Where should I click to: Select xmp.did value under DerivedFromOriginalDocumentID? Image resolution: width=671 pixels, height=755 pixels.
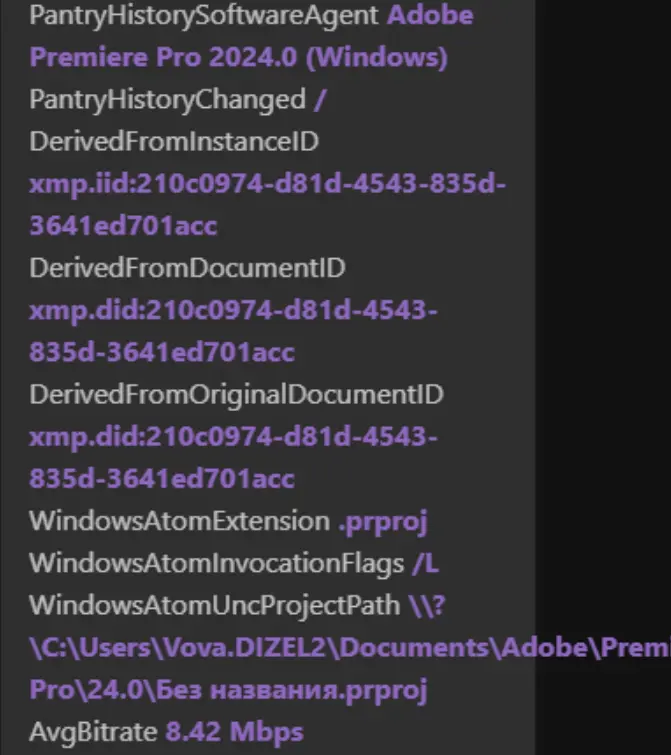233,458
